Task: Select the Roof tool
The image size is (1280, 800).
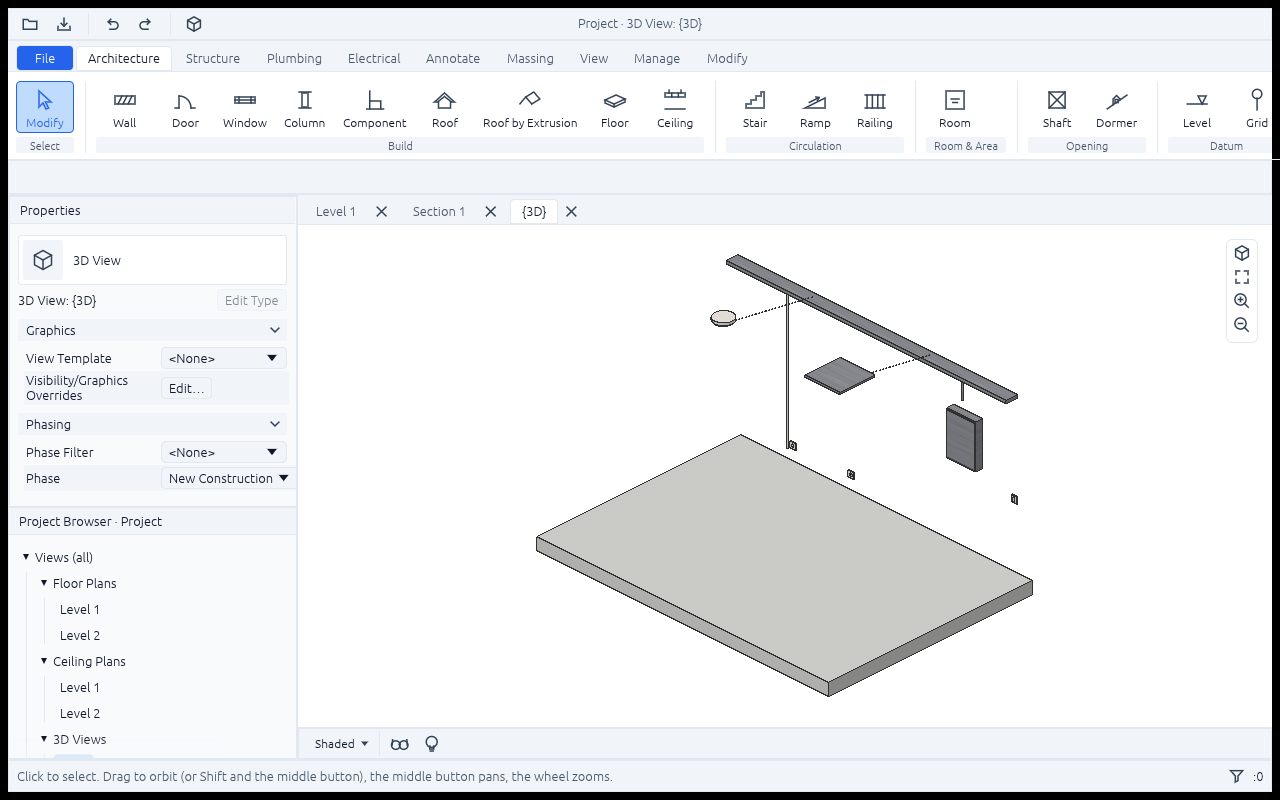Action: [x=445, y=108]
